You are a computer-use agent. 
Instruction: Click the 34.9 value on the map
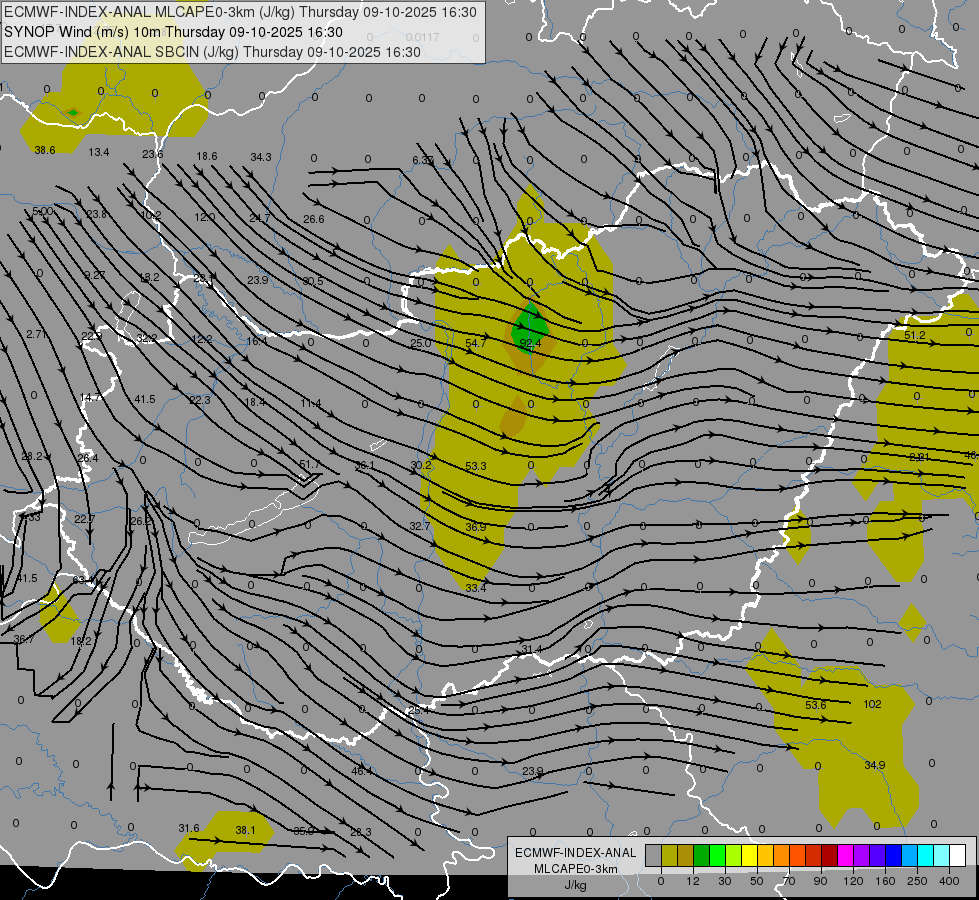click(875, 765)
